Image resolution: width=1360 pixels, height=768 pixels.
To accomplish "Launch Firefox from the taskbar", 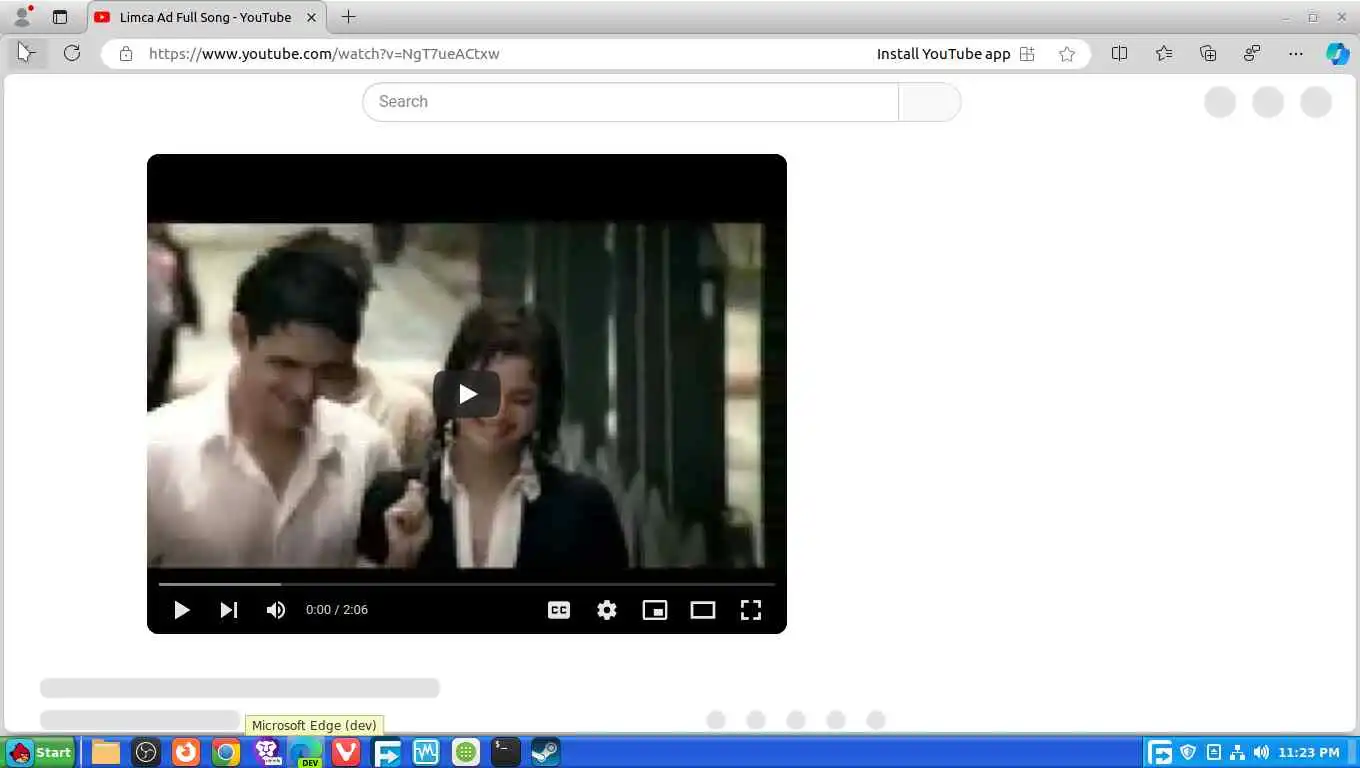I will (186, 752).
